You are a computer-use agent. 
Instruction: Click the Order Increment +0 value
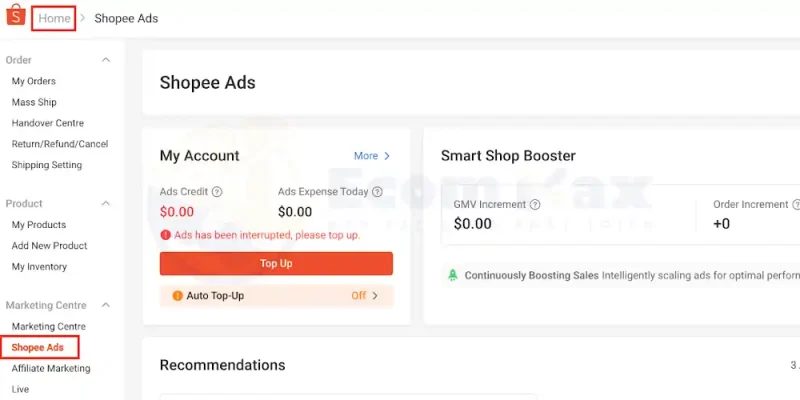click(x=721, y=223)
